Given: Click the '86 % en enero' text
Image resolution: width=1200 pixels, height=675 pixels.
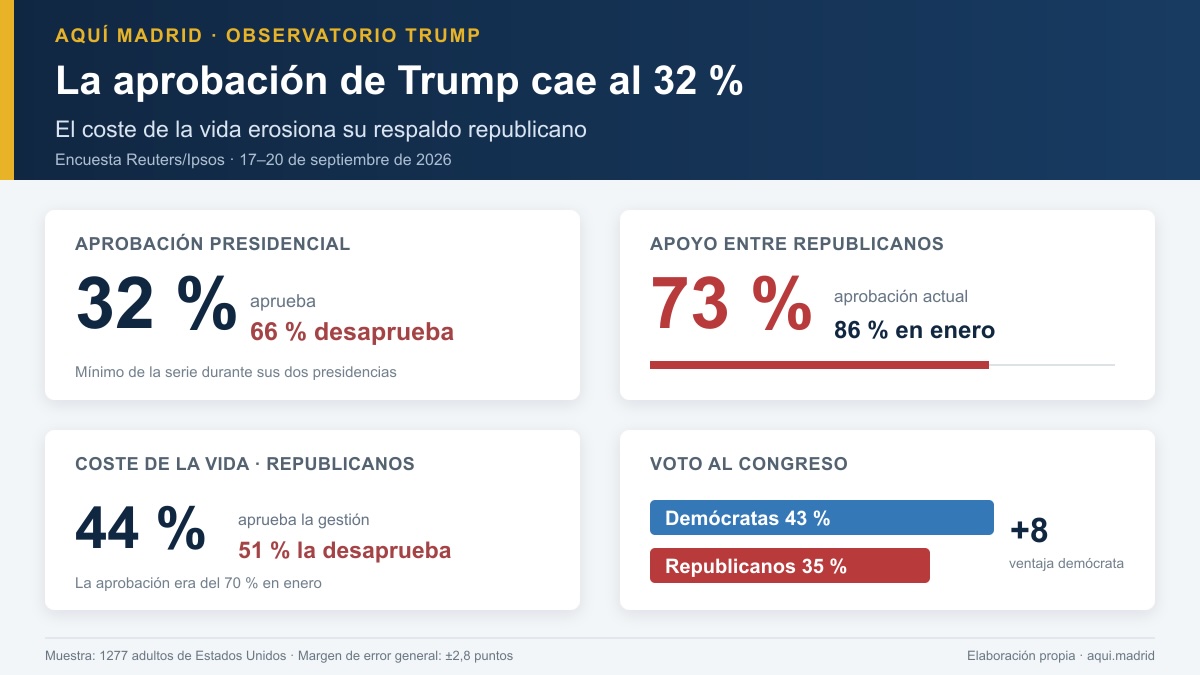Looking at the screenshot, I should 914,330.
